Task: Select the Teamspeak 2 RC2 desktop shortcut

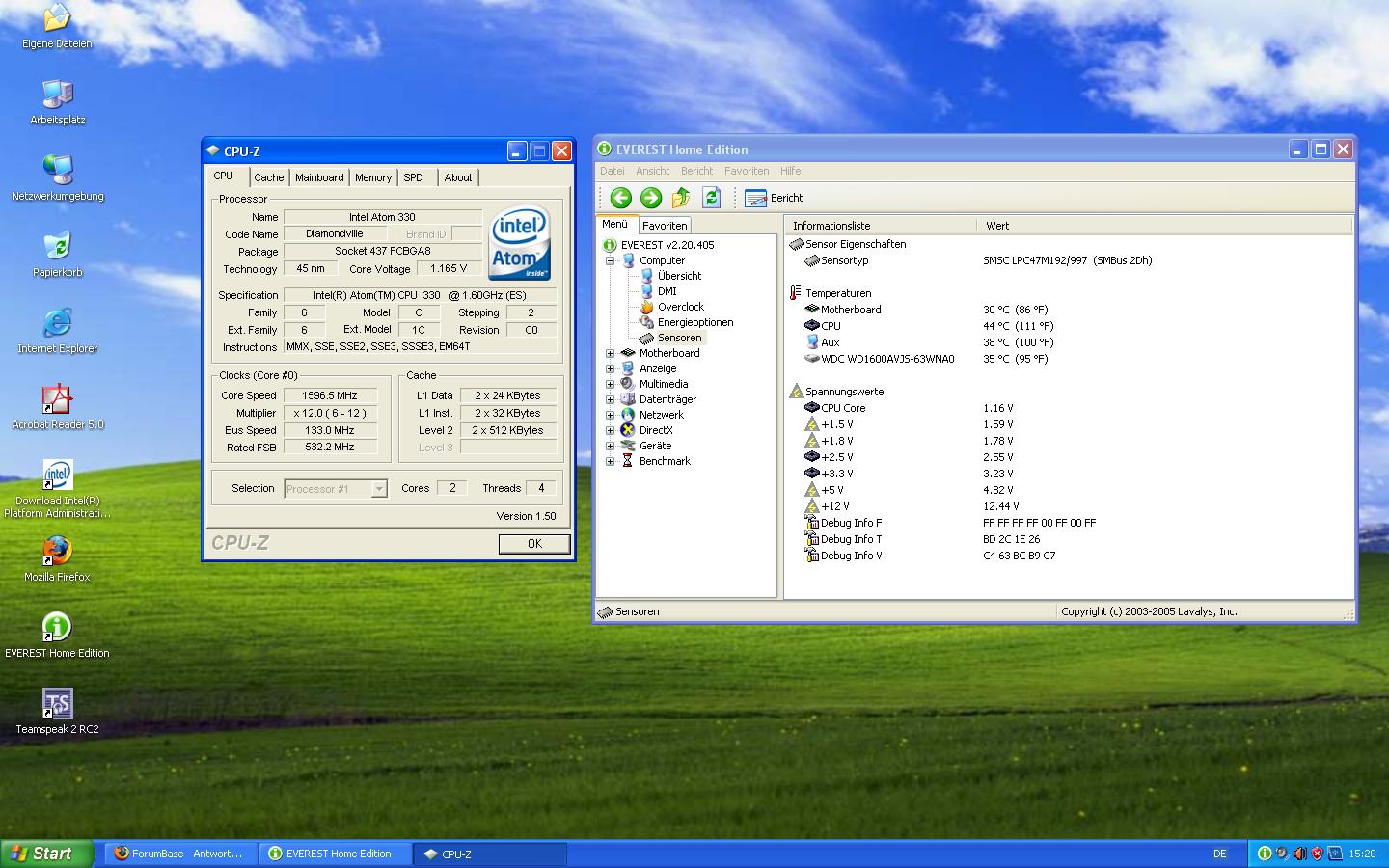Action: click(x=57, y=712)
